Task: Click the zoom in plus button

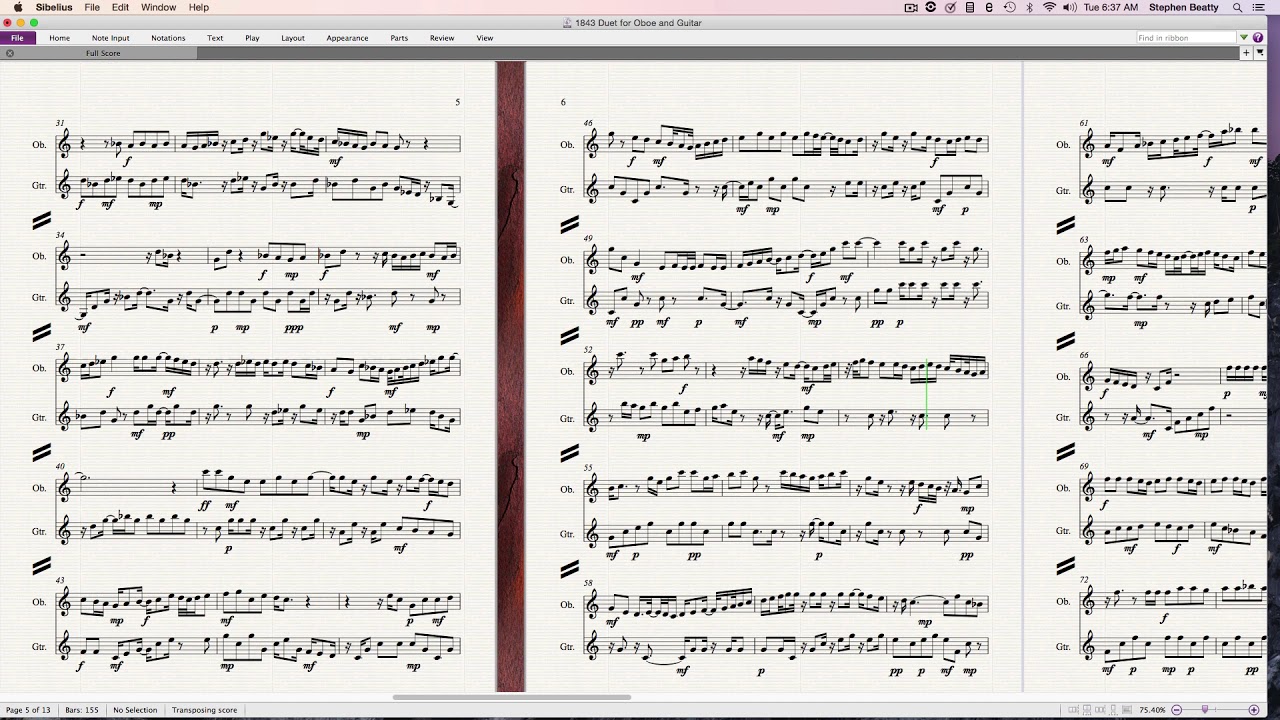Action: point(1254,710)
